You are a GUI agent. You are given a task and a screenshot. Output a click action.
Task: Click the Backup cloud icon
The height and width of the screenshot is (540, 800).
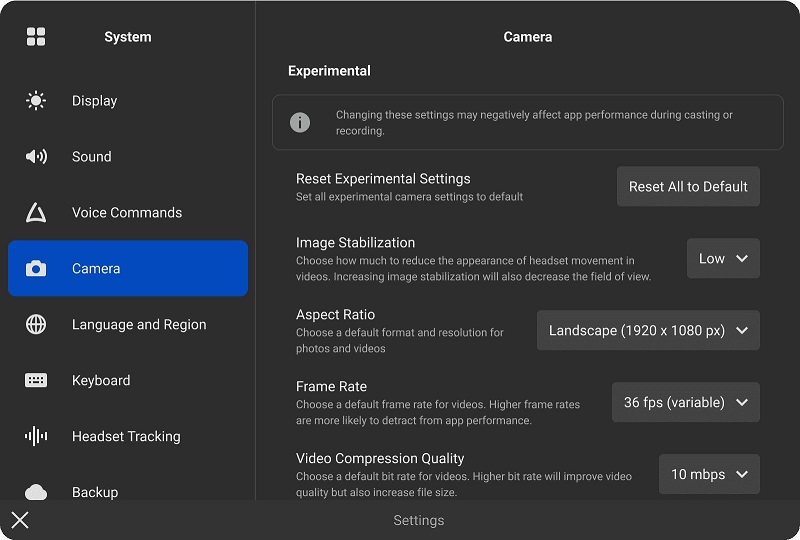click(36, 492)
